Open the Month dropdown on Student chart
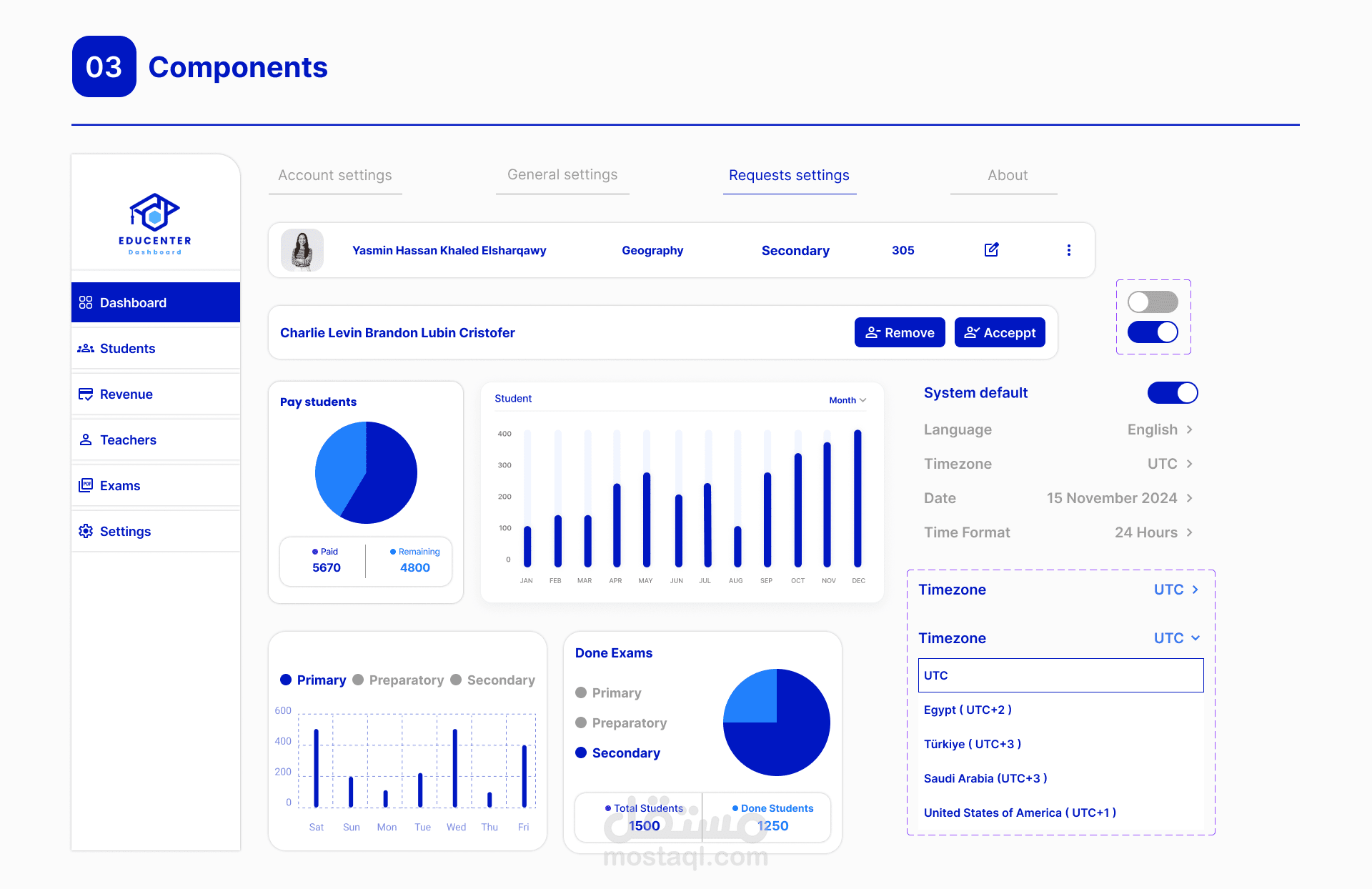The width and height of the screenshot is (1372, 889). pos(847,400)
